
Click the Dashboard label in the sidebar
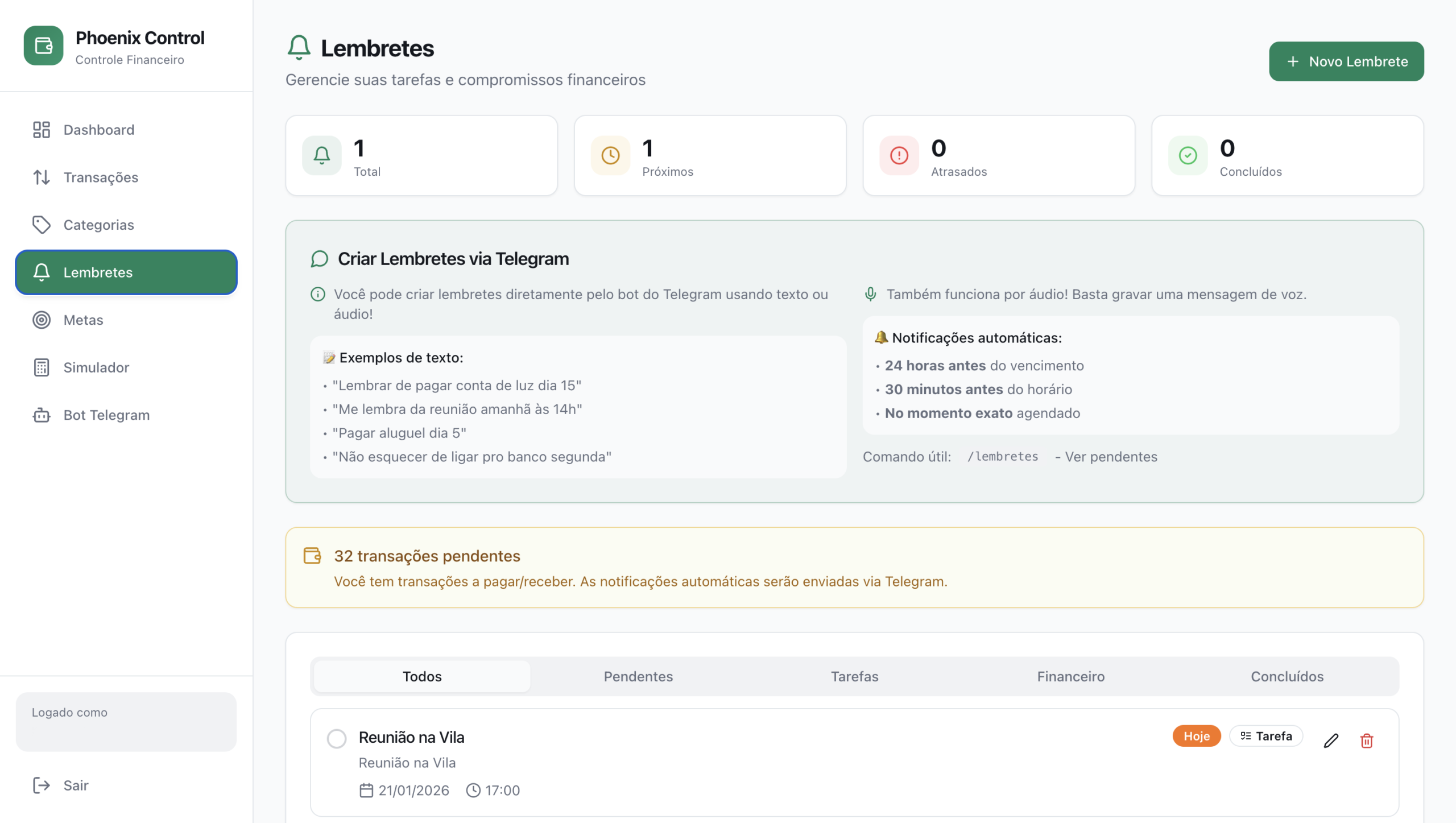[99, 130]
